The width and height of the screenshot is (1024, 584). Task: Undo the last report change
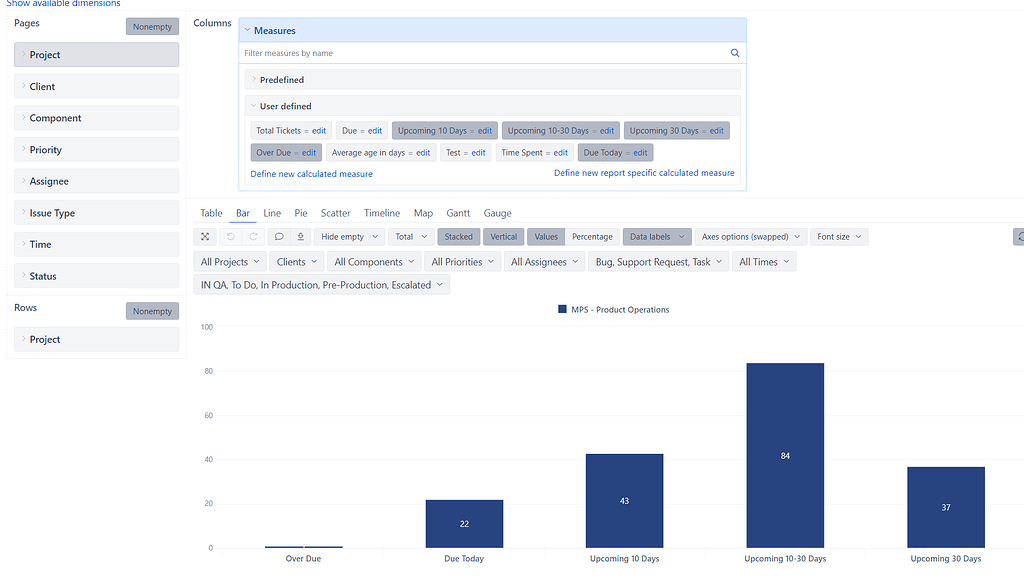click(229, 236)
